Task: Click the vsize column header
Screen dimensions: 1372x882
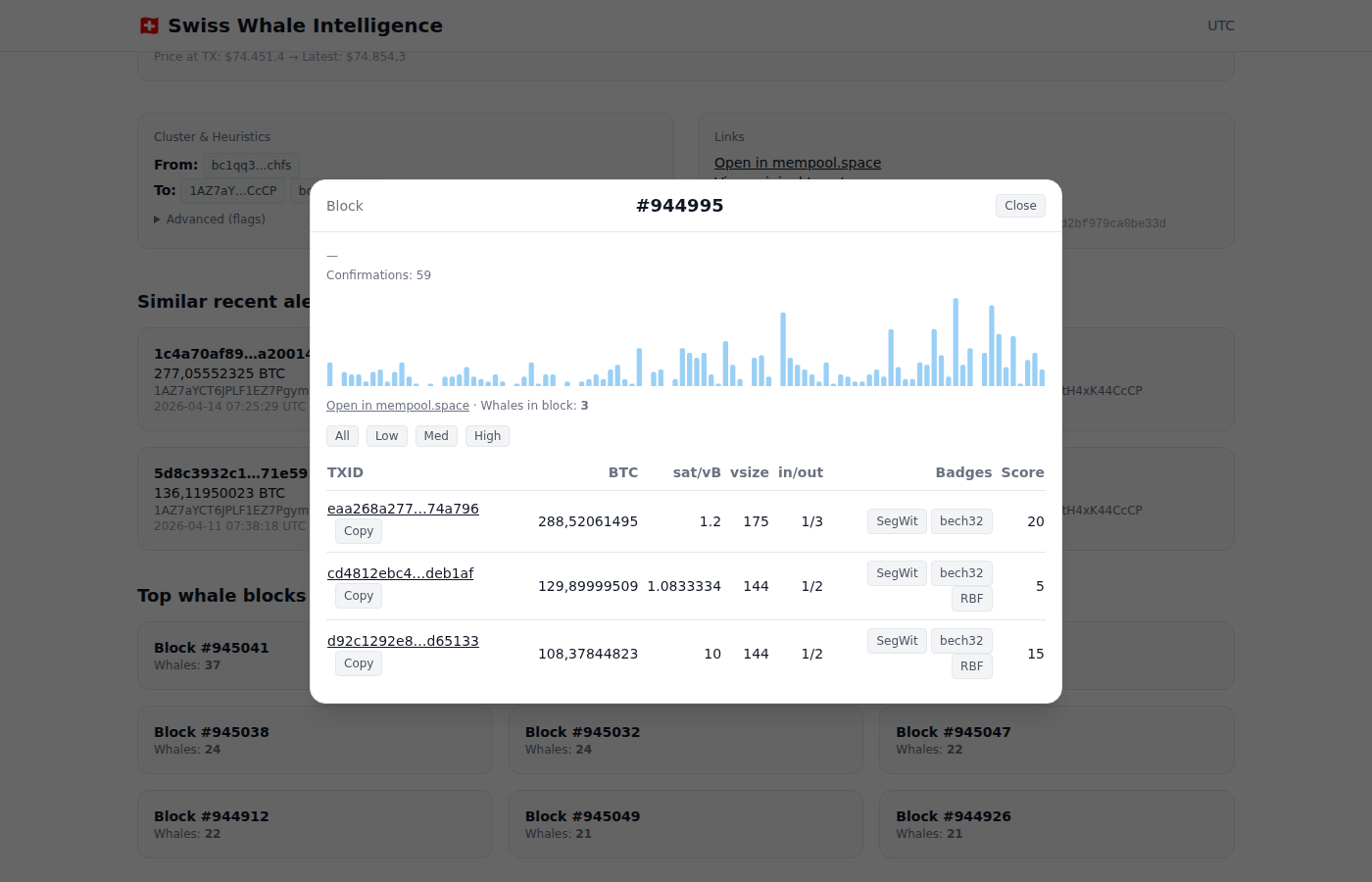Action: click(750, 472)
